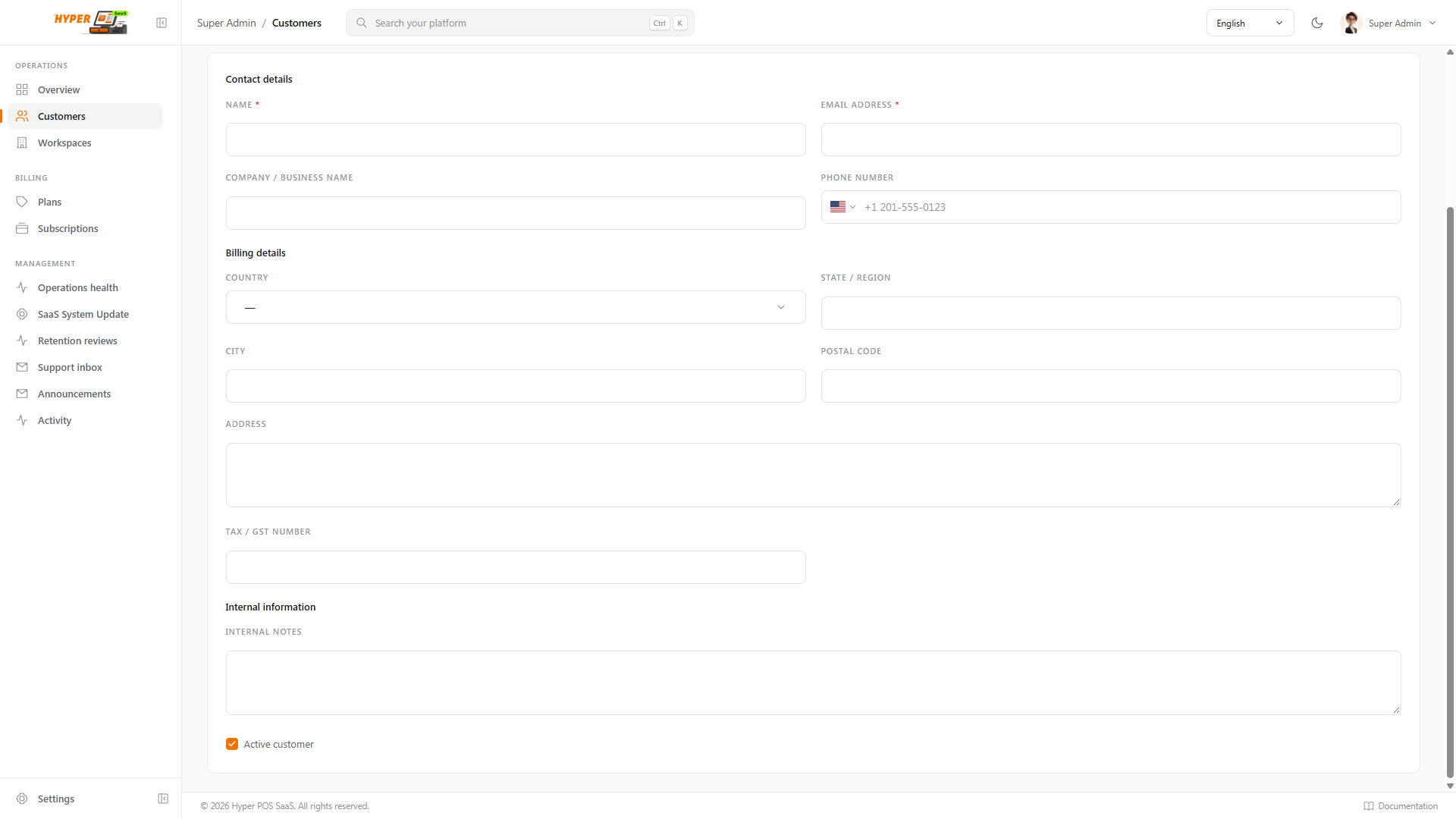Screen dimensions: 1456x819
Task: Toggle dark mode moon icon
Action: [1317, 23]
